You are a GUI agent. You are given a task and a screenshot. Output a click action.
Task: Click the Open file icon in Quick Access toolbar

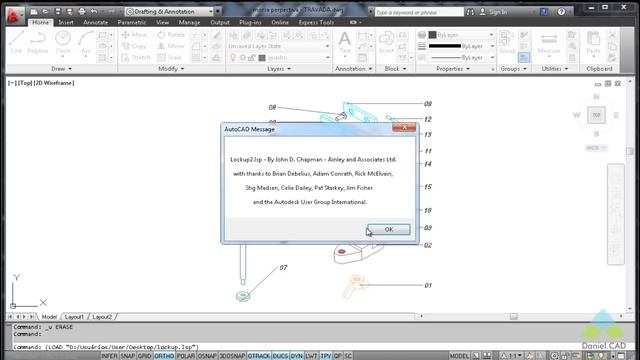(45, 11)
